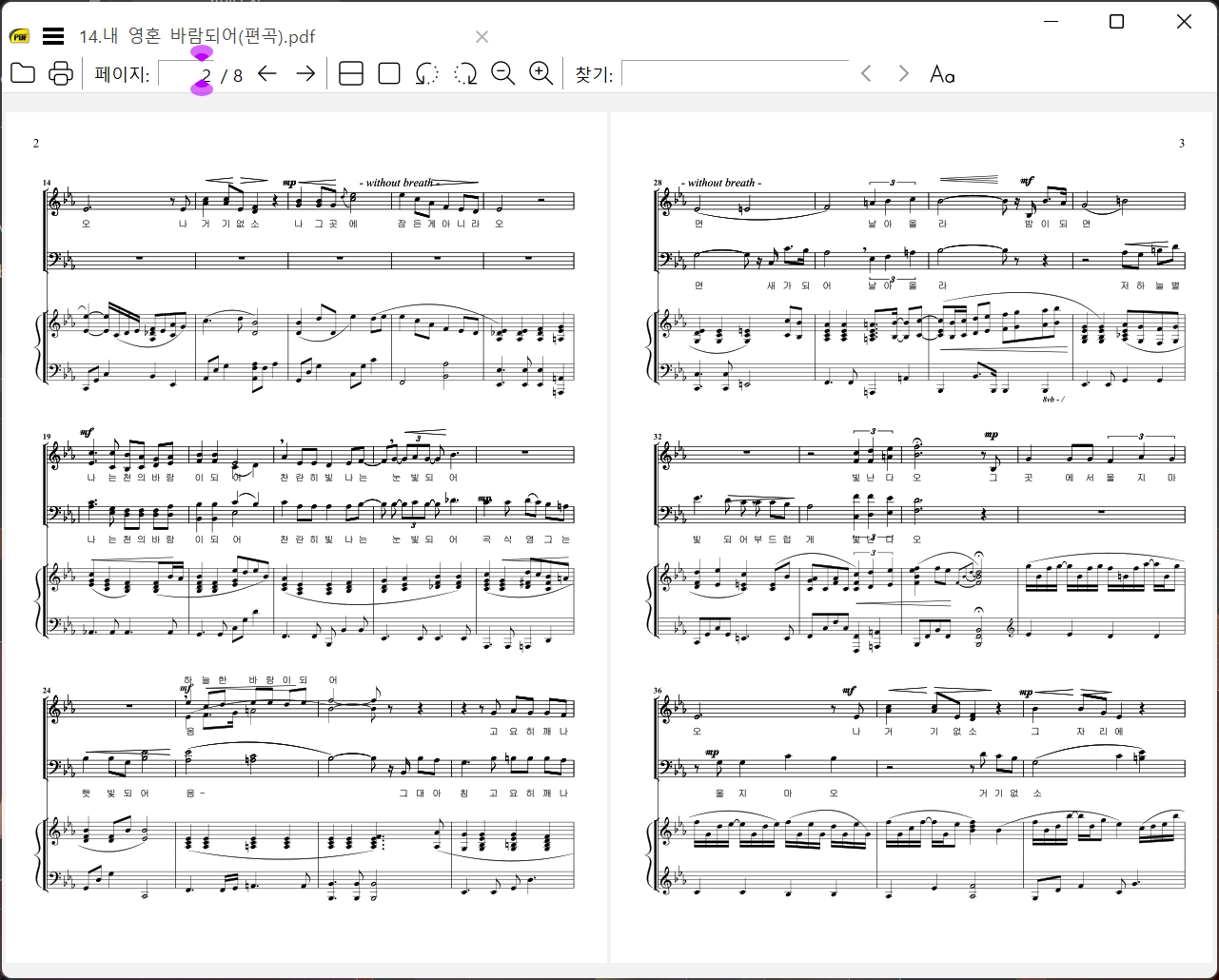Select the 14.내 영혼 바람되어(편곡).pdf tab
This screenshot has height=980, width=1219.
(196, 36)
